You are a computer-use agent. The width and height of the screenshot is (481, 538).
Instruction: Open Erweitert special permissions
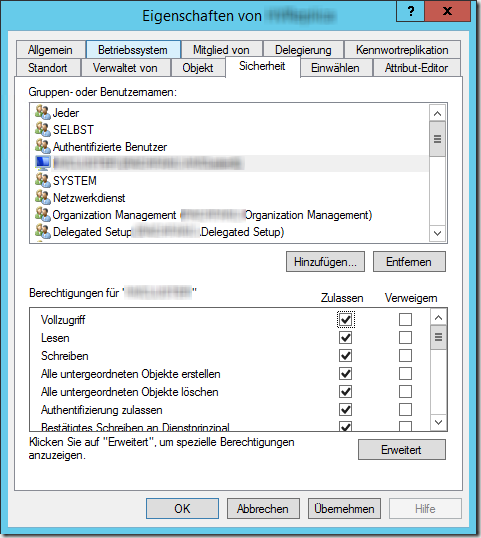point(402,449)
